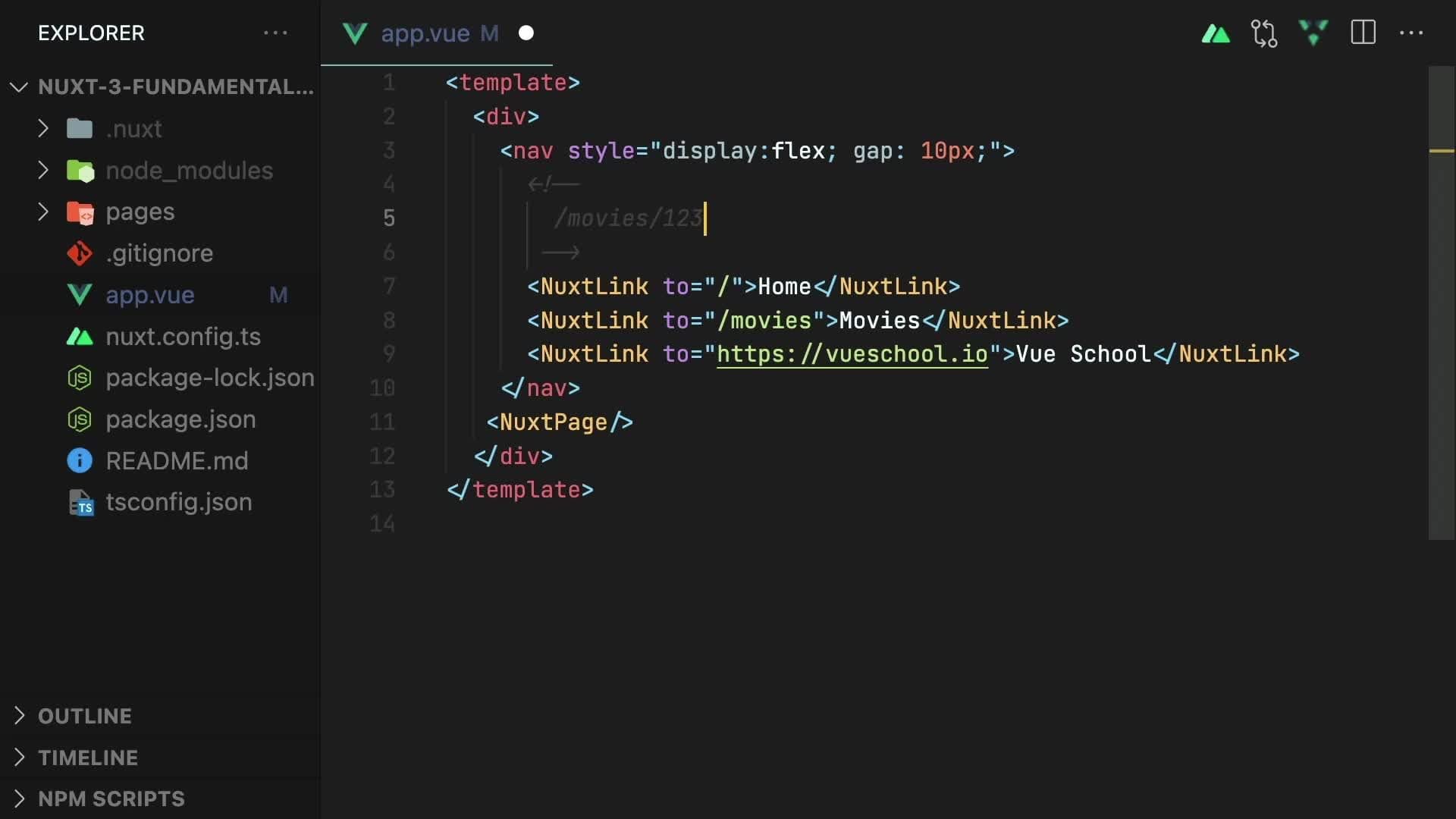Click the https://vueschool.io link in code
1456x819 pixels.
point(852,354)
